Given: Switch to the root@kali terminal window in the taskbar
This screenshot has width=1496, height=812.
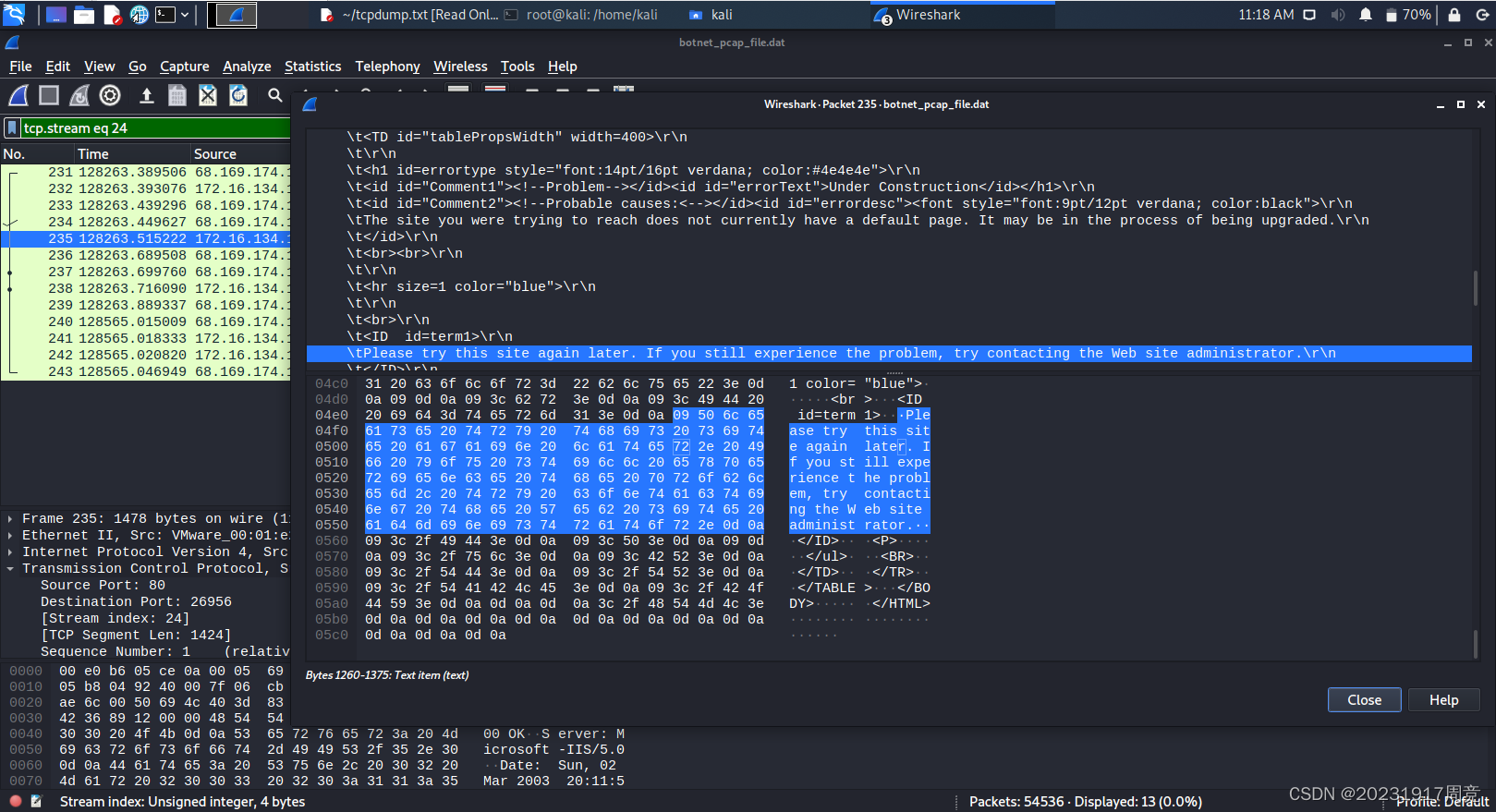Looking at the screenshot, I should (x=580, y=15).
